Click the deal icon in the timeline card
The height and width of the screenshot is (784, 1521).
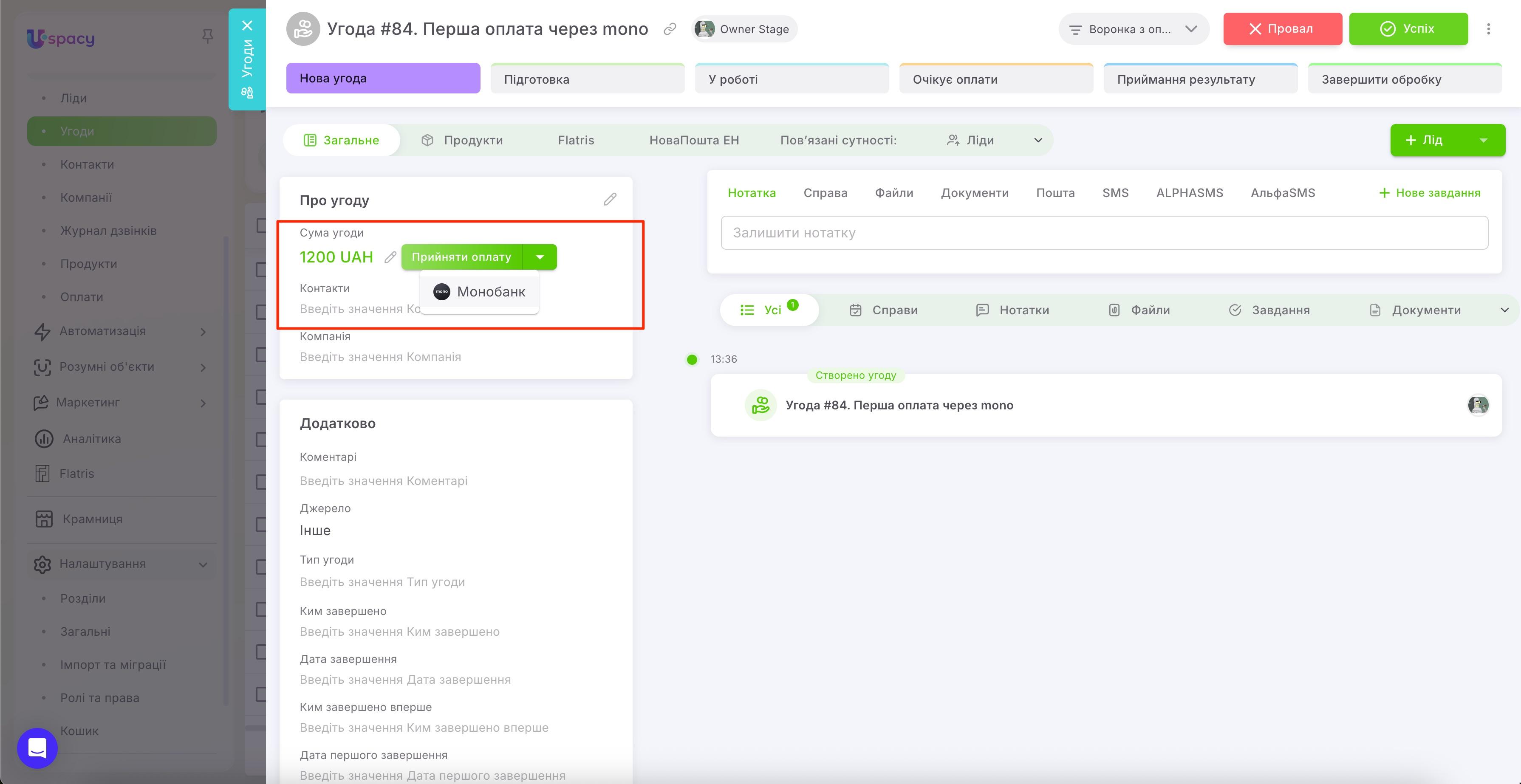(760, 405)
